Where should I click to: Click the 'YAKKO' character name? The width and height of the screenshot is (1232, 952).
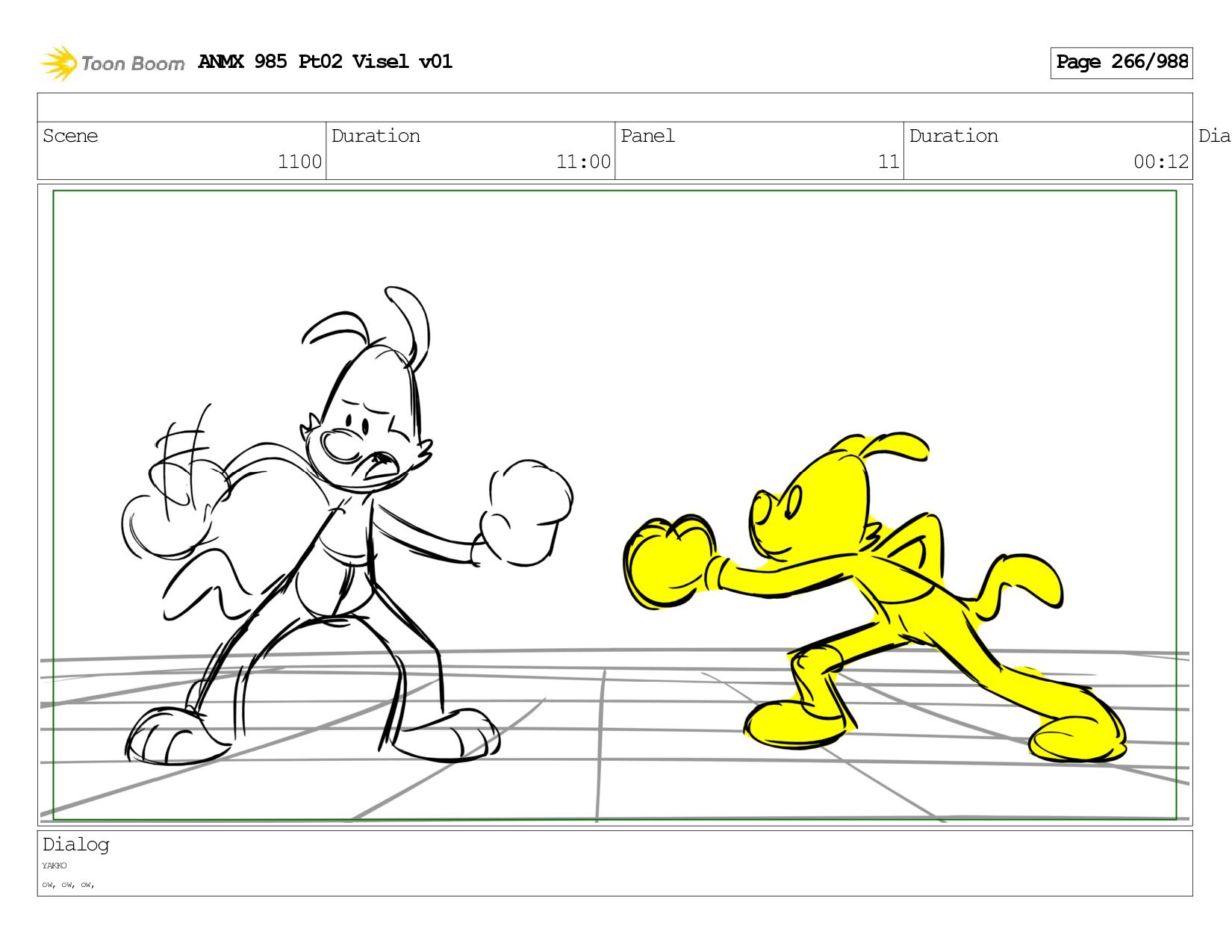coord(55,865)
